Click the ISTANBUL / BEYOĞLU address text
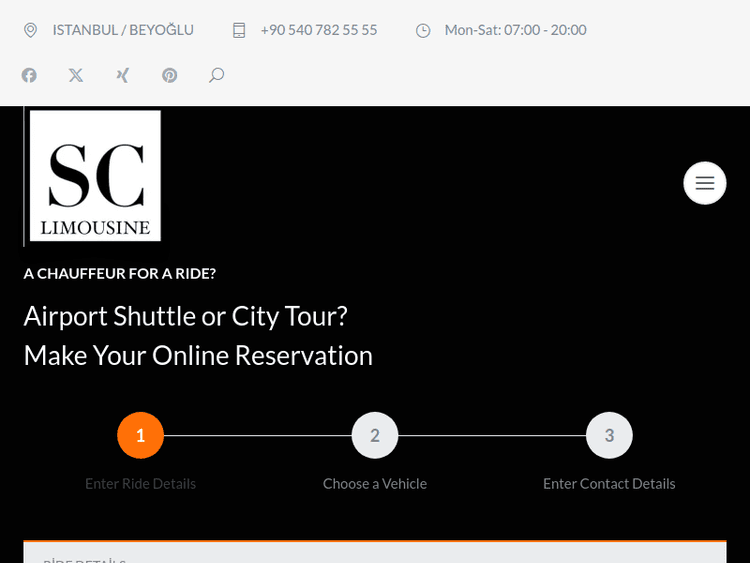750x563 pixels. coord(123,30)
